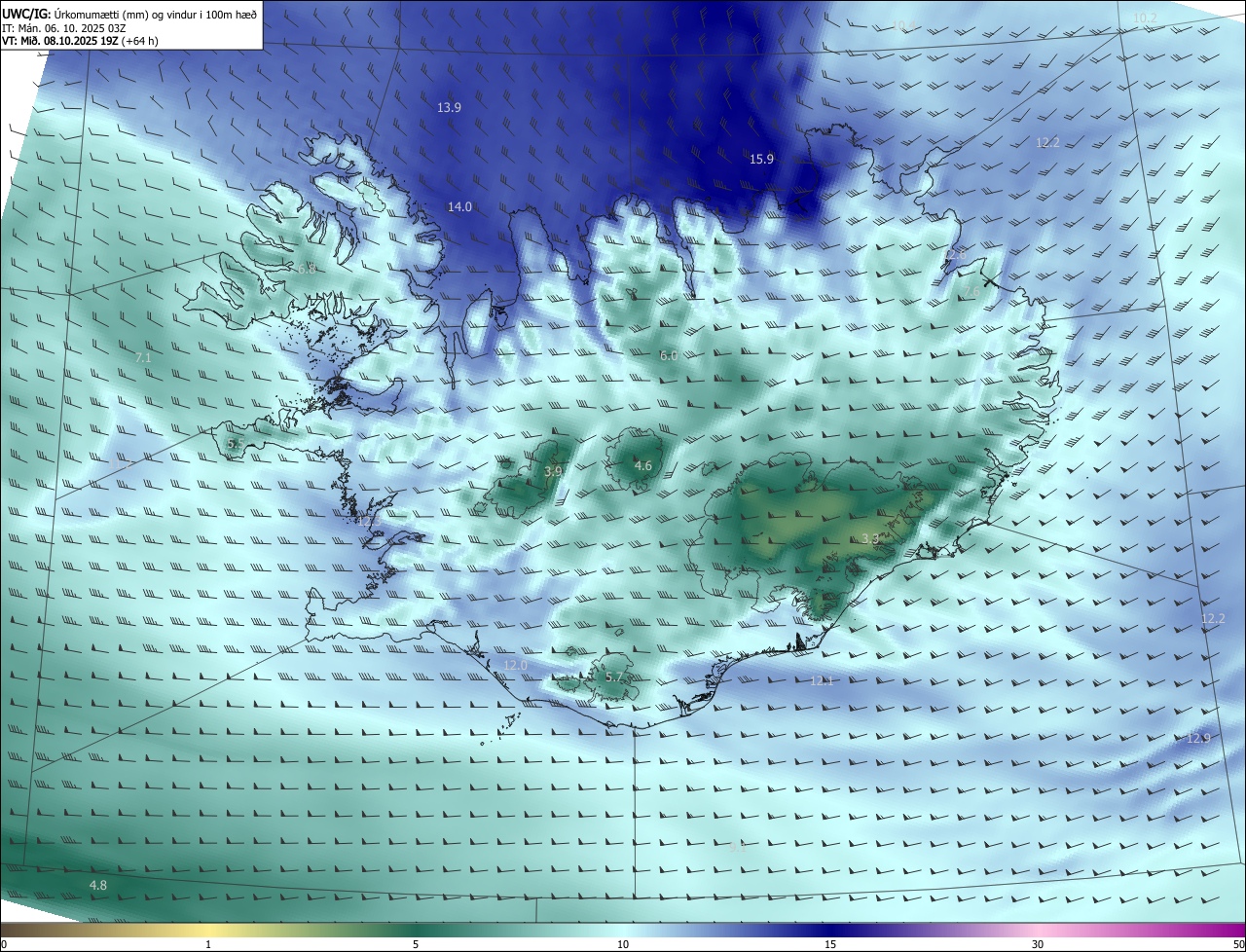Screen dimensions: 1246x952
Task: Click the 15.9 precipitation value
Action: 761,160
